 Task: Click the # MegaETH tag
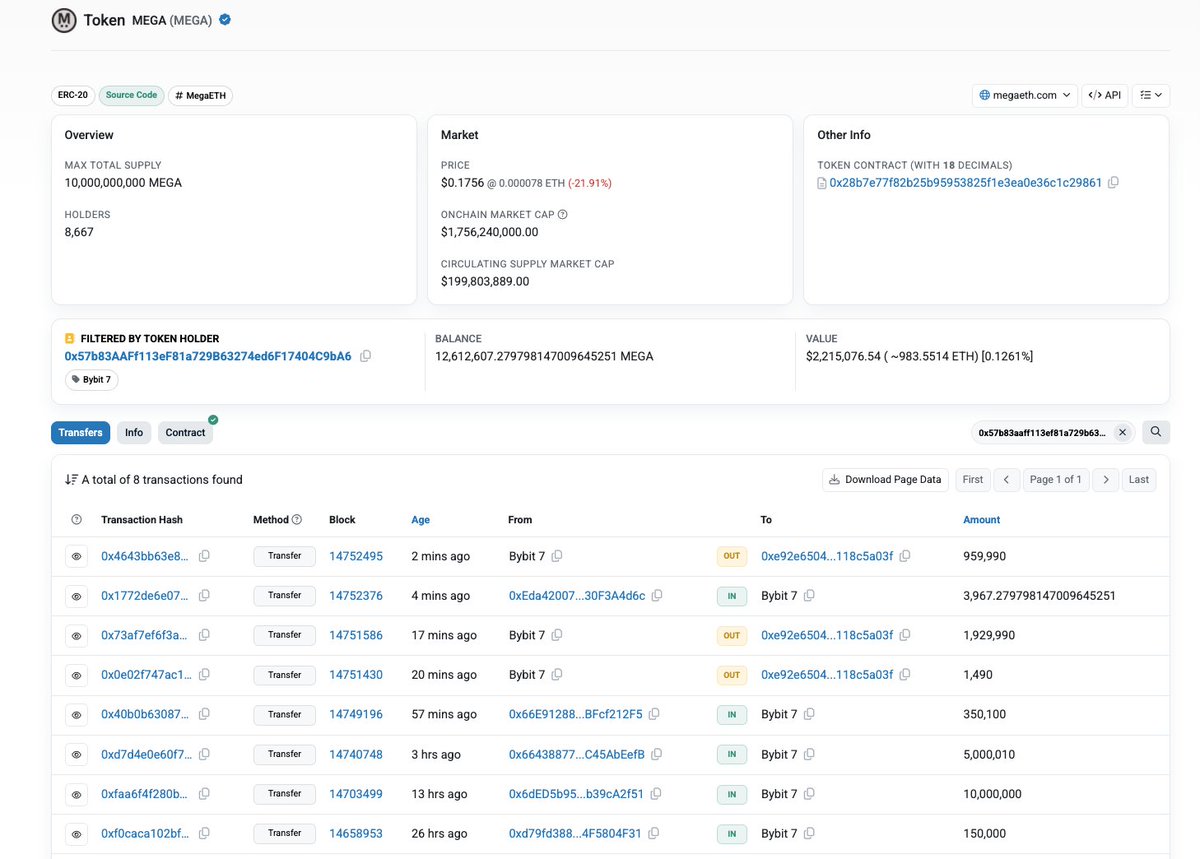[201, 95]
